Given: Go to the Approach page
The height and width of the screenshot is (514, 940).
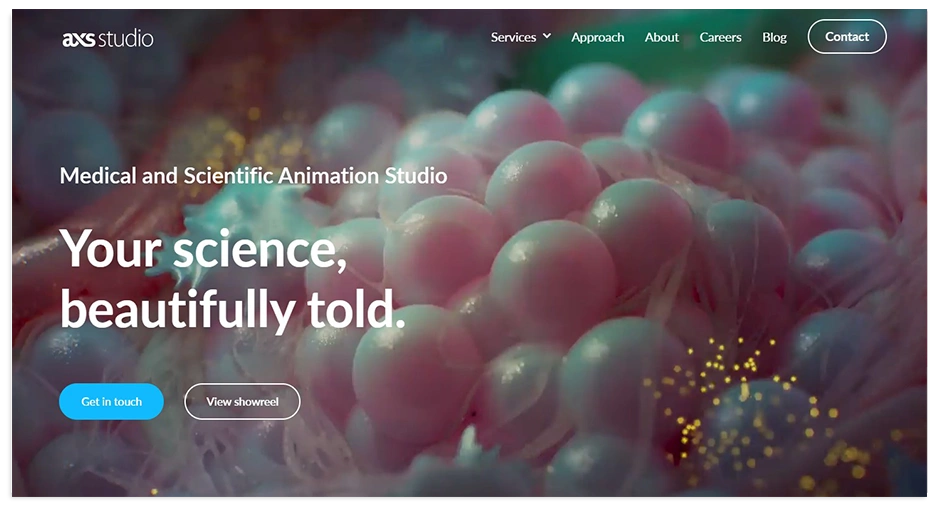Looking at the screenshot, I should (597, 37).
